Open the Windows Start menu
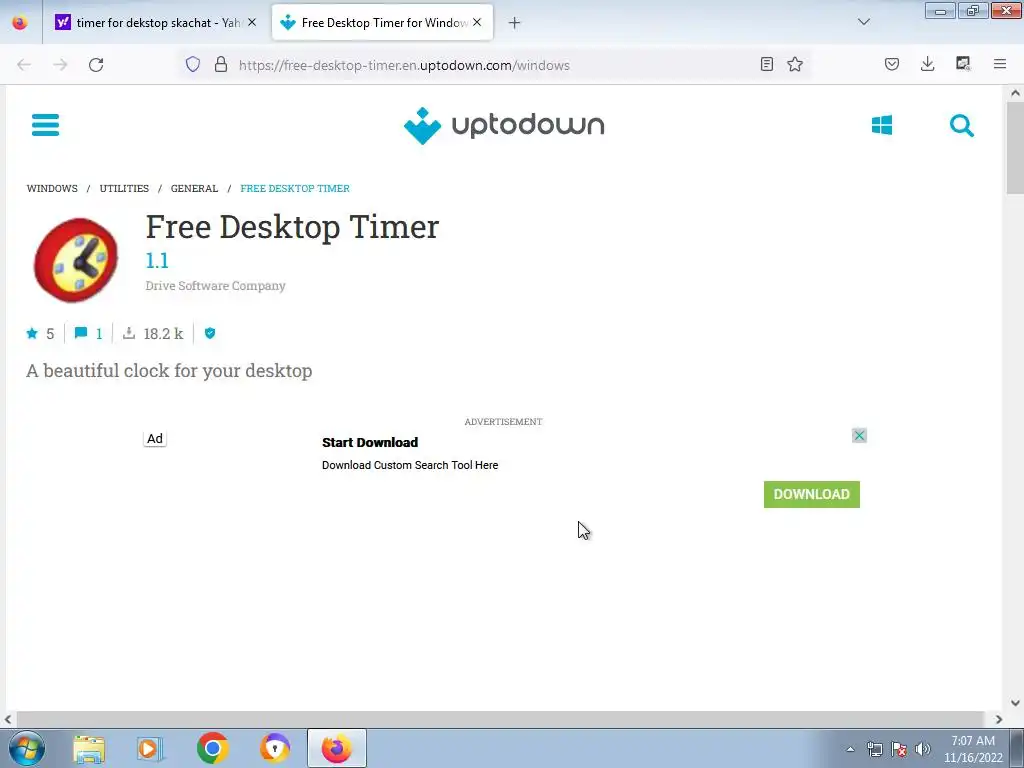 [x=27, y=748]
